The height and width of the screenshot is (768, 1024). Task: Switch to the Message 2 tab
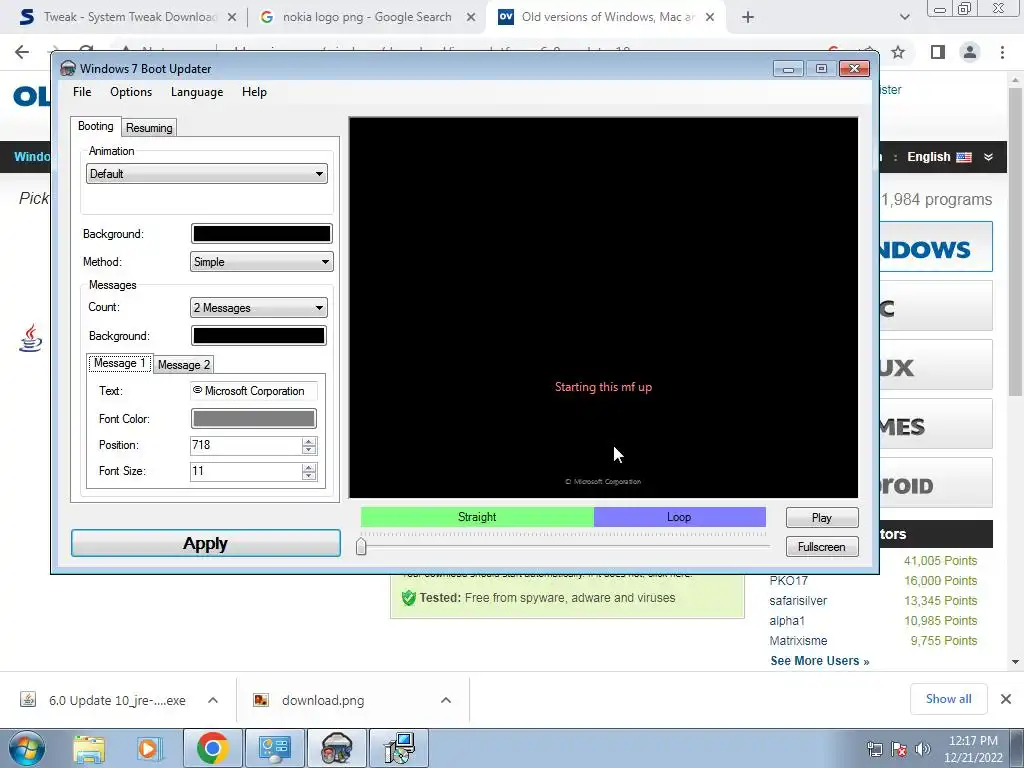(x=184, y=365)
